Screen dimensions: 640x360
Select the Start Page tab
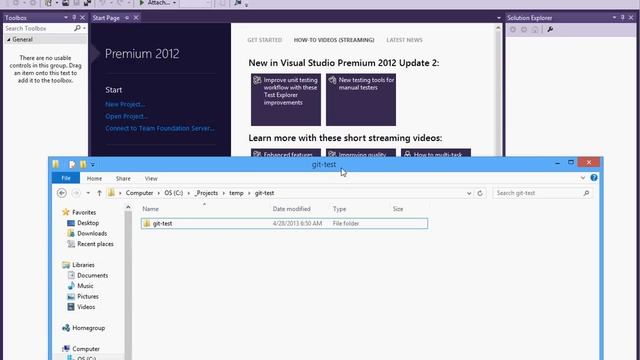click(106, 18)
